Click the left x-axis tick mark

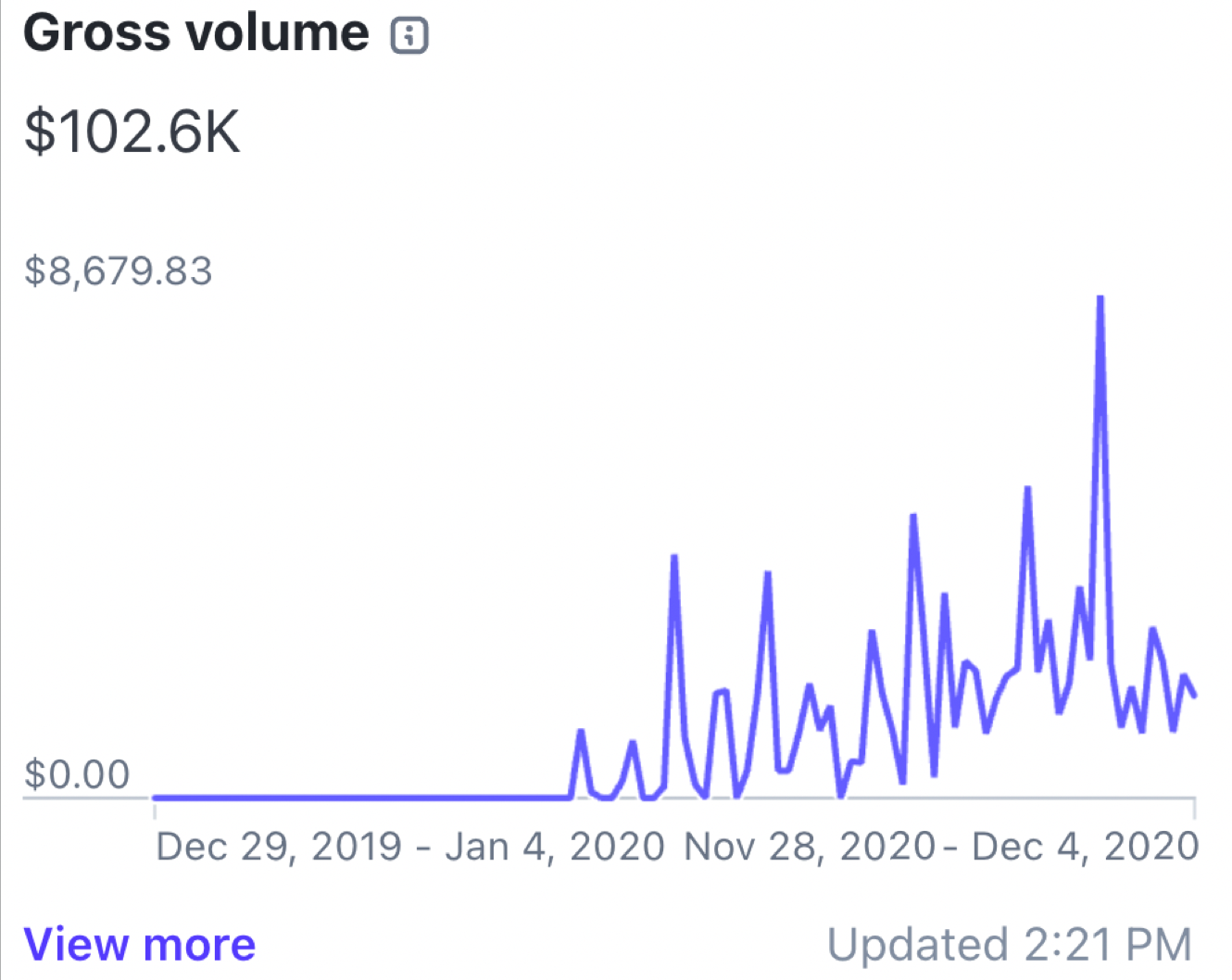click(x=155, y=809)
